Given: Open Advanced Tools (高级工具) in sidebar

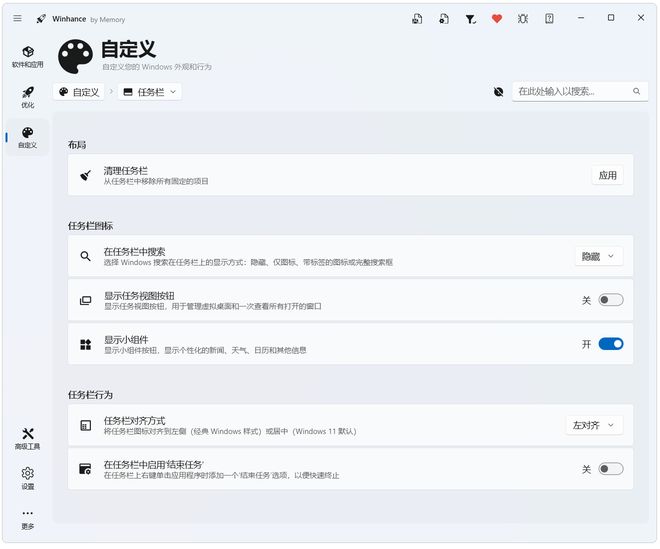Looking at the screenshot, I should tap(28, 439).
